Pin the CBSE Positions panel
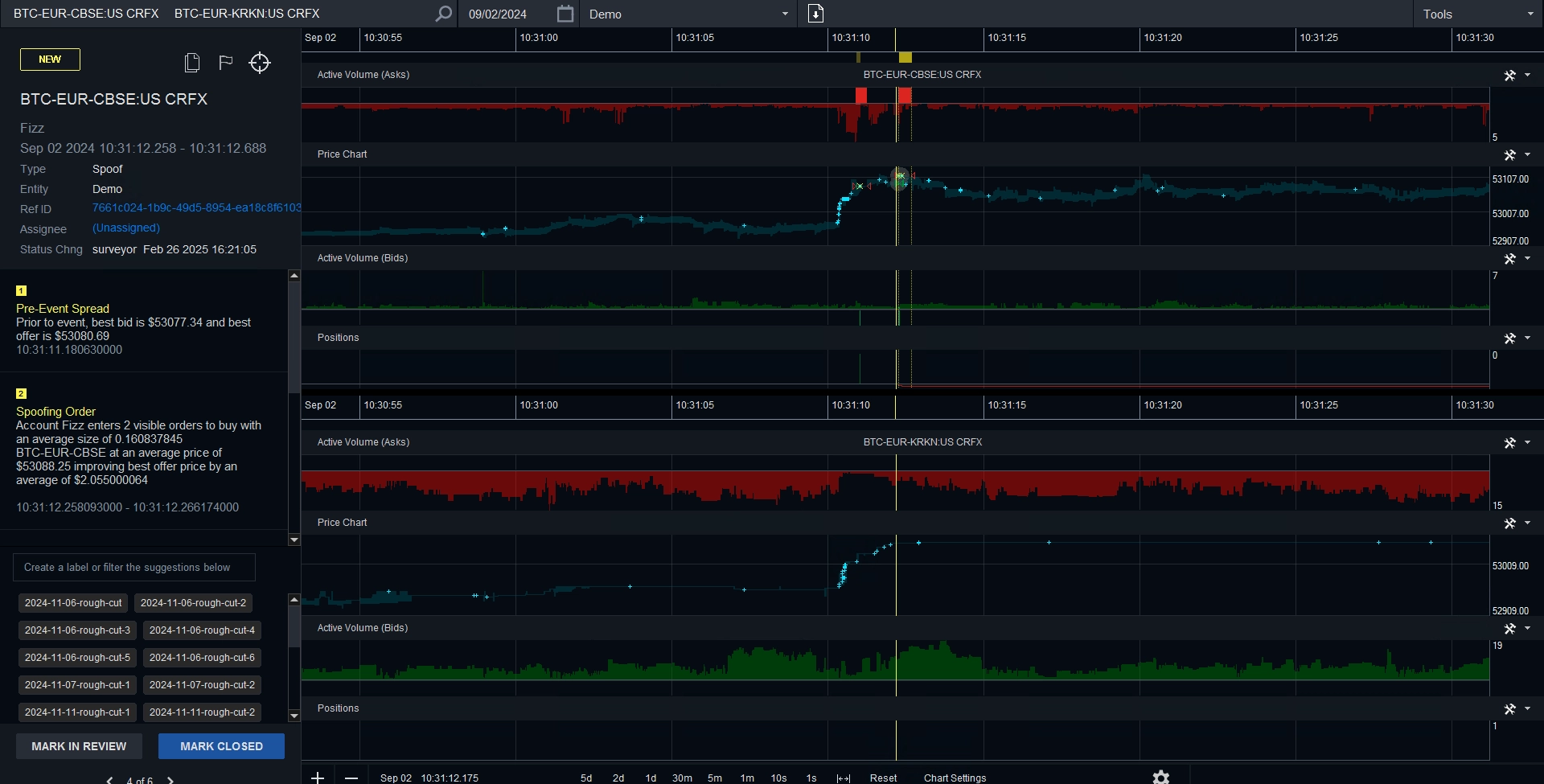 1509,338
